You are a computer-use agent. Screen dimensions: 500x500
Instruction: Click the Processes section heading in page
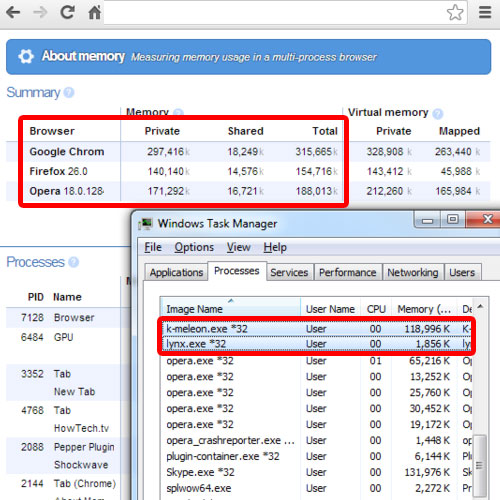coord(35,262)
